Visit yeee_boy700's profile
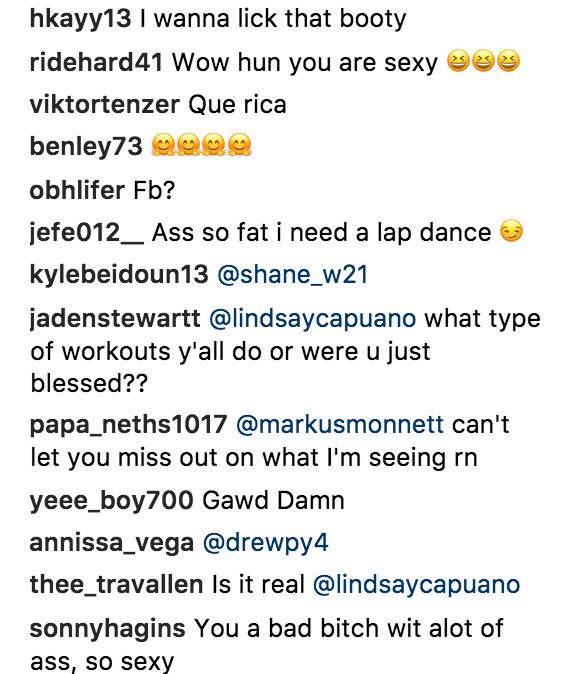The image size is (580, 674). 111,501
